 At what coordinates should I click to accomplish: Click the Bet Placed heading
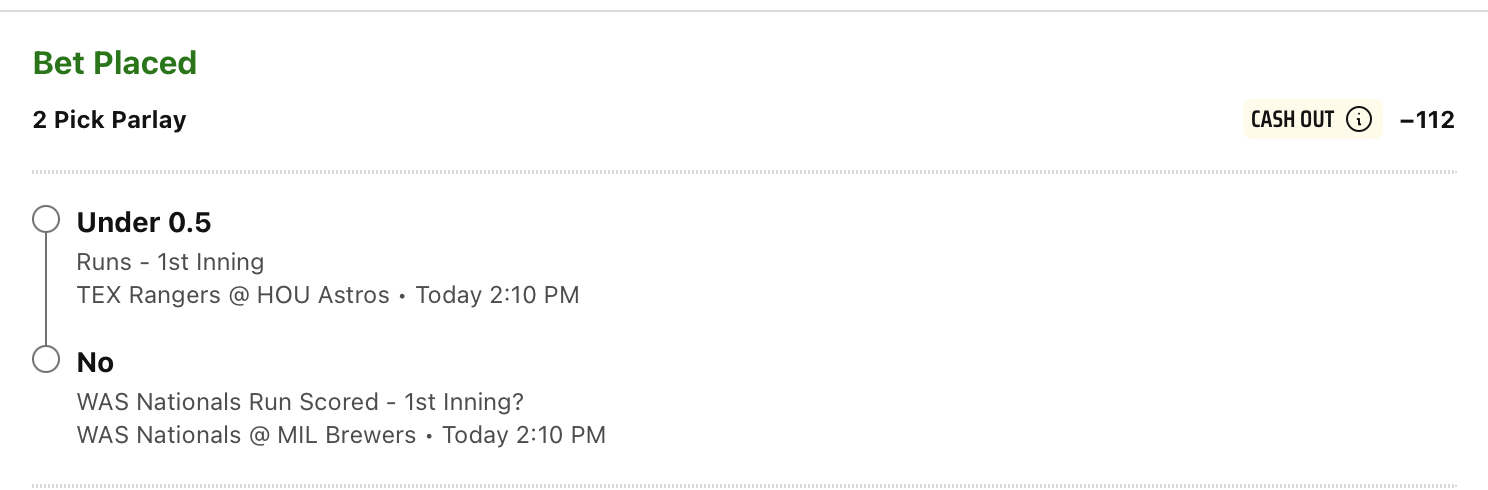click(115, 63)
